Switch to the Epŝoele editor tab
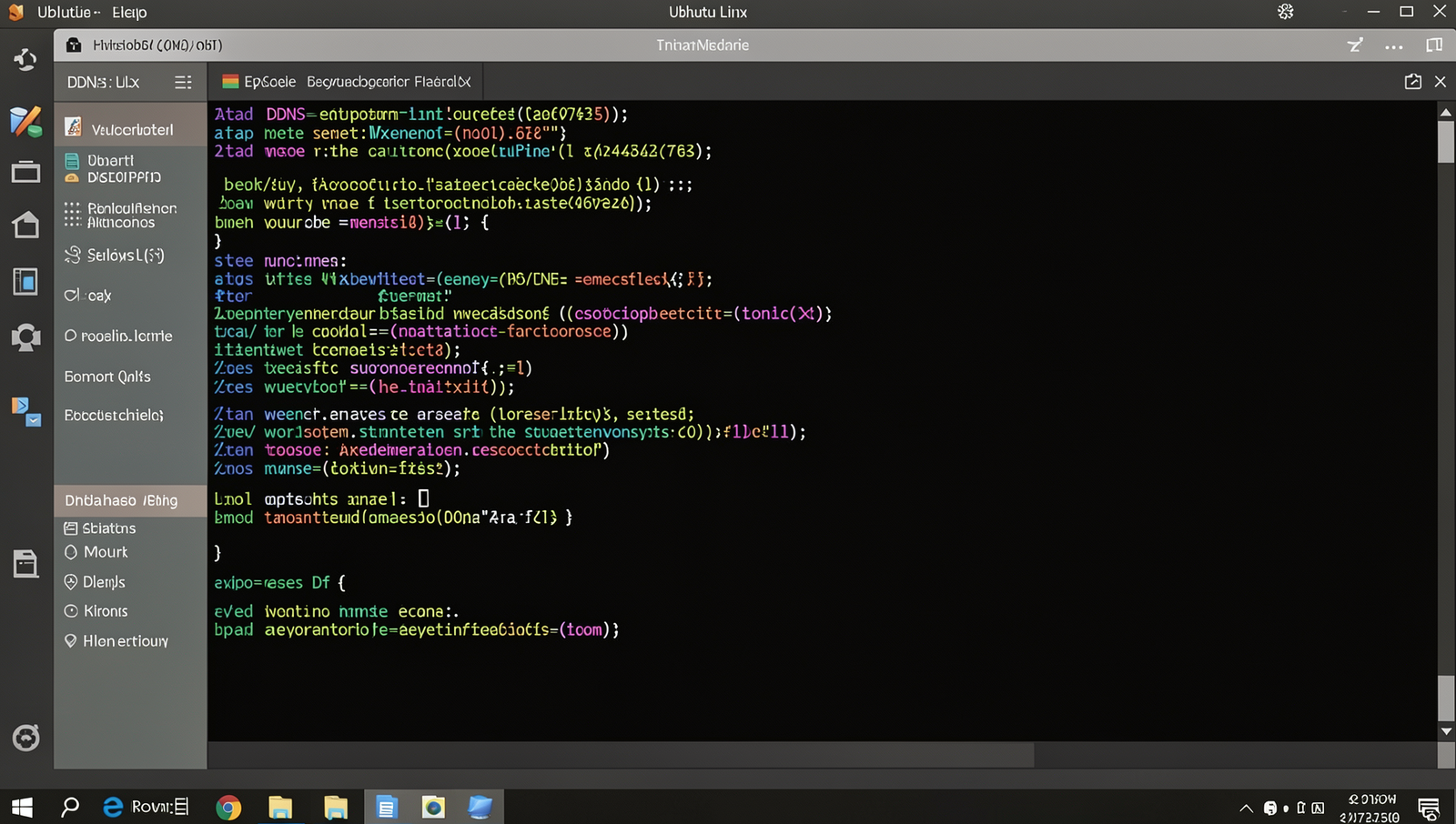Image resolution: width=1456 pixels, height=824 pixels. pyautogui.click(x=259, y=82)
